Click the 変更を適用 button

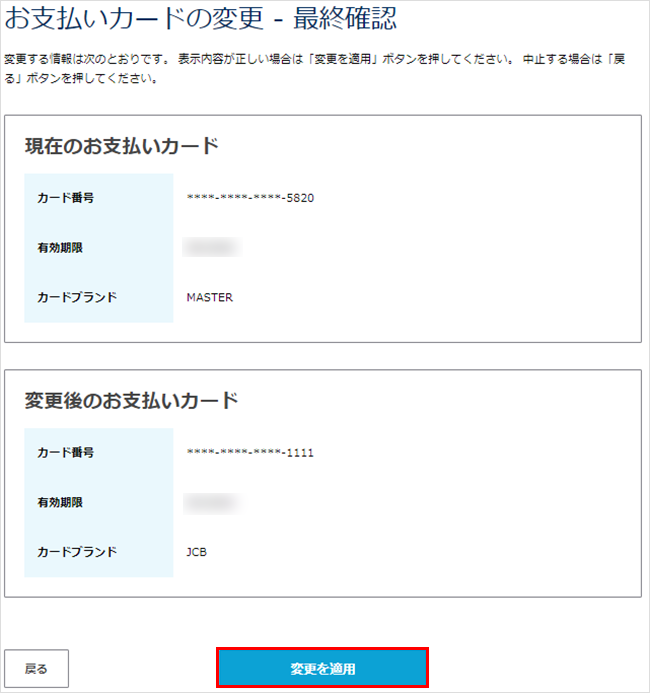click(x=322, y=668)
